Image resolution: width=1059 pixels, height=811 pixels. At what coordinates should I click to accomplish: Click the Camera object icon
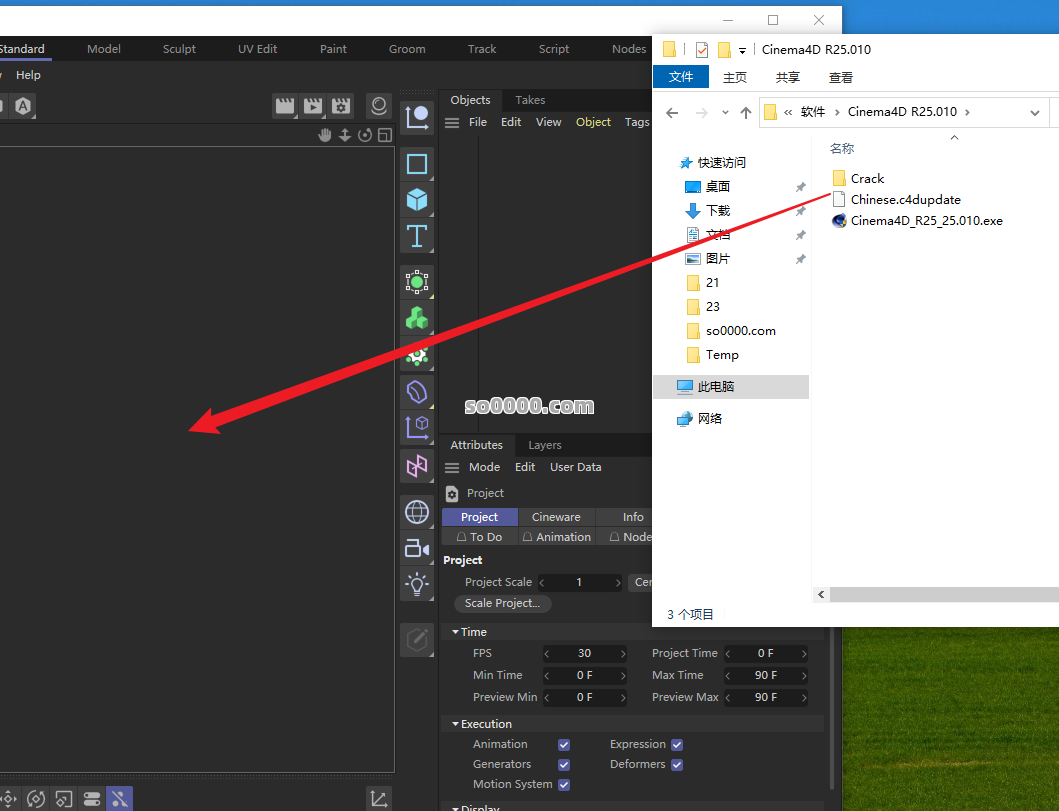pos(417,548)
